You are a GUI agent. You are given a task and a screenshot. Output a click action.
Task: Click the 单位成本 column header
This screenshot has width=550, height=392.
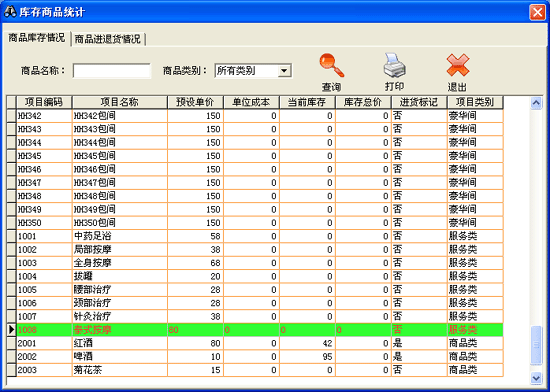(251, 102)
